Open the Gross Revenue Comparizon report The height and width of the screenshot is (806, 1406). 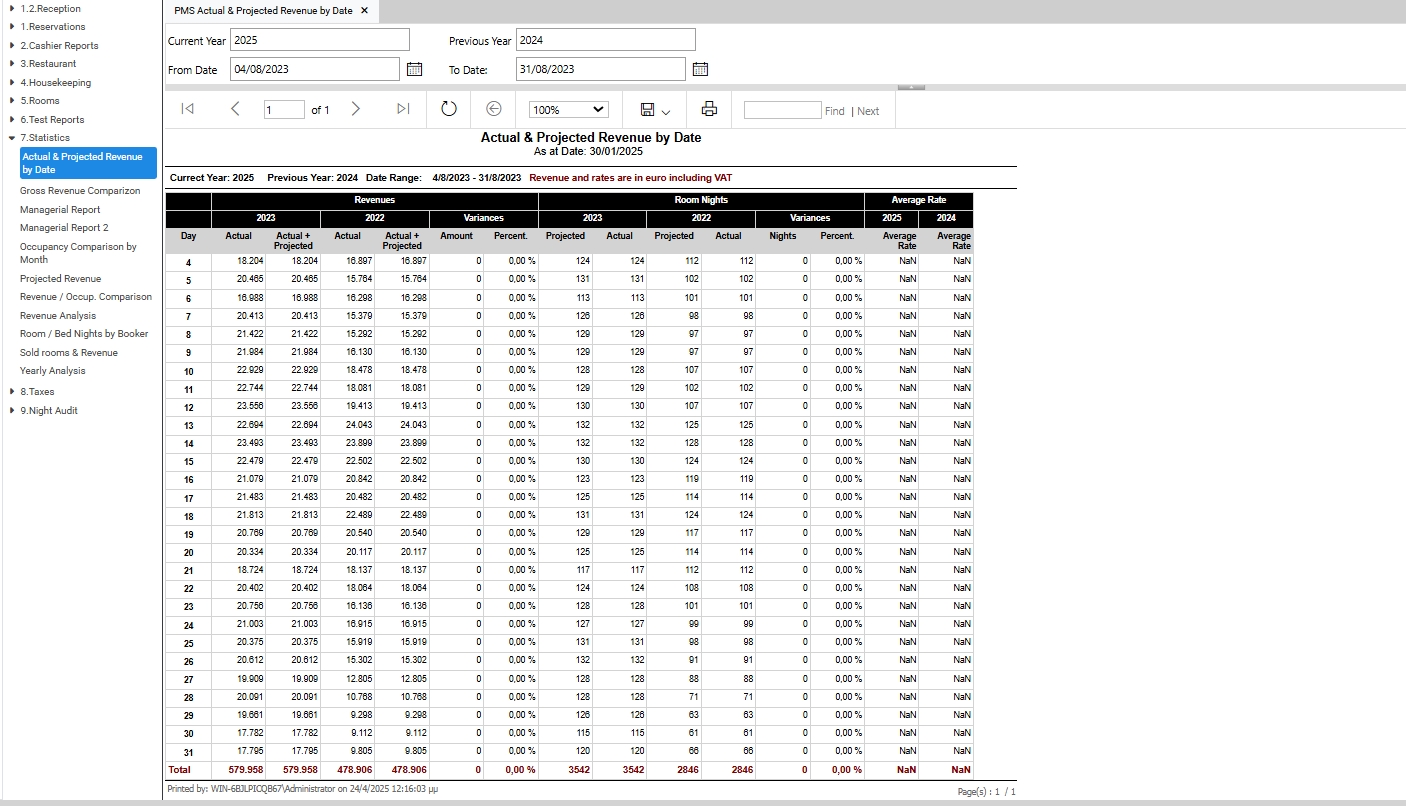point(80,191)
